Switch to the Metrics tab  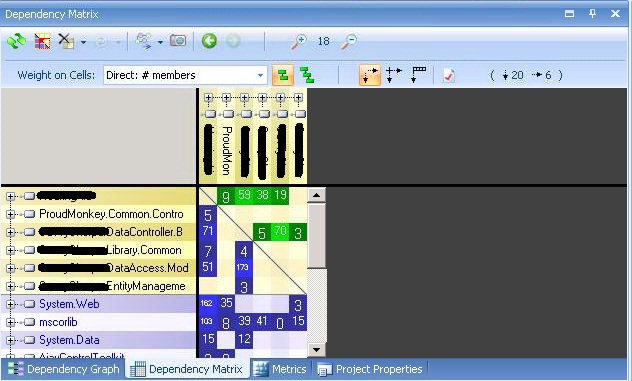click(x=280, y=369)
